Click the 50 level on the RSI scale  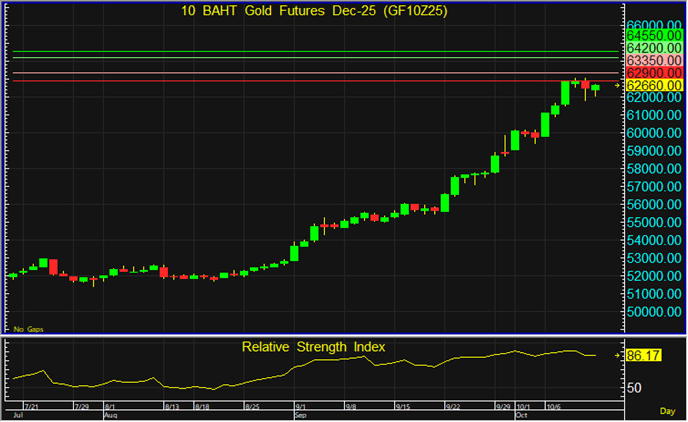click(x=635, y=388)
